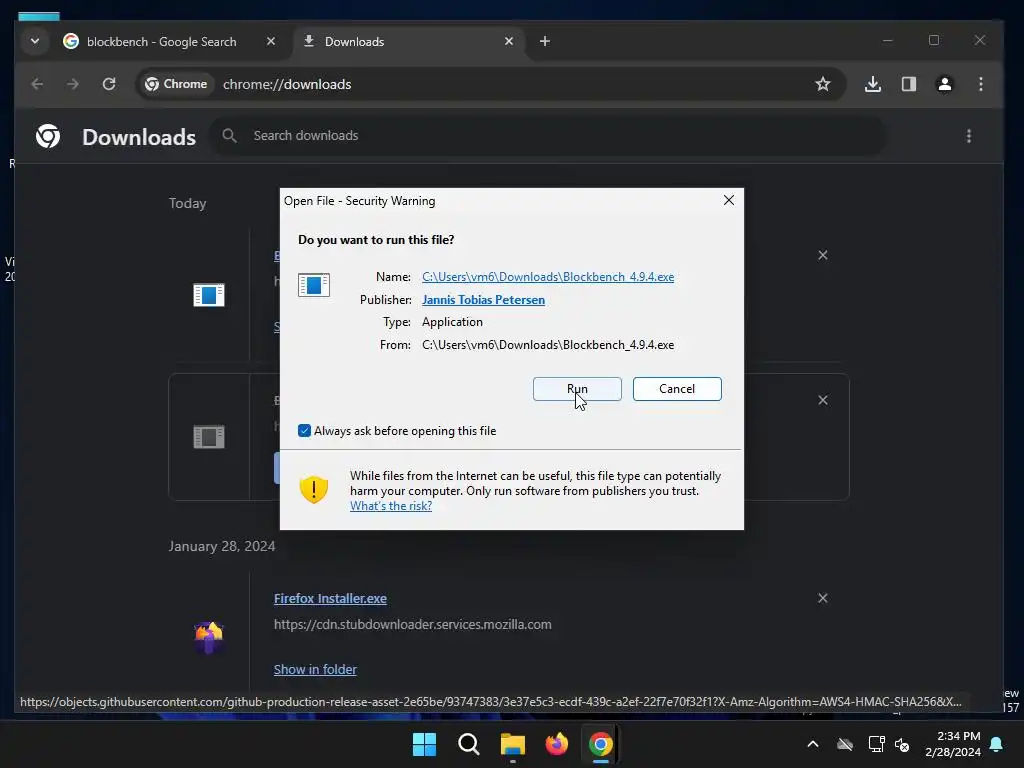Open the clock showing 2:34 PM
The height and width of the screenshot is (768, 1024).
[x=953, y=744]
